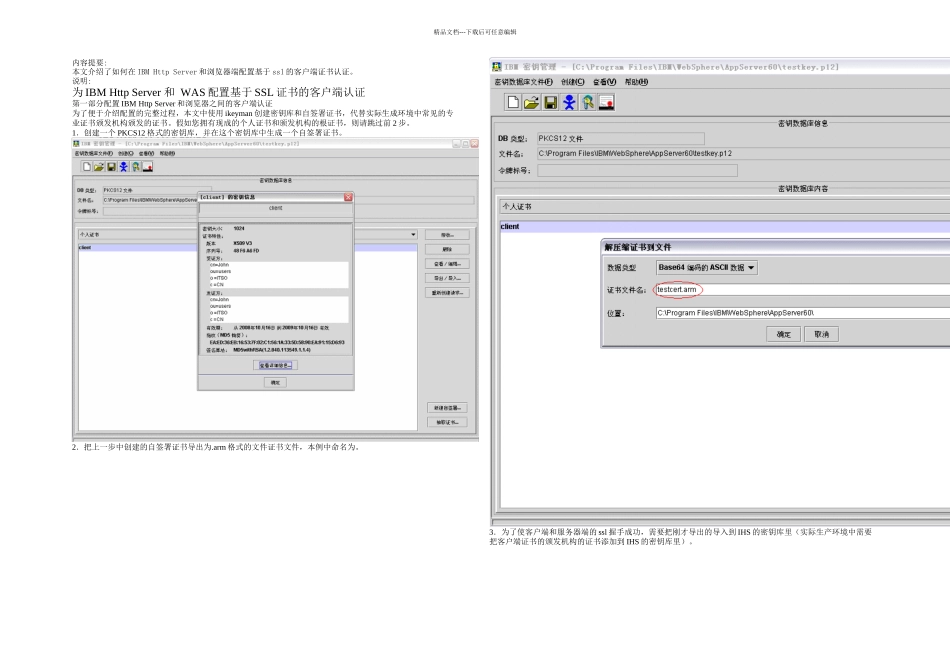Click the new key database icon in the export-certificate window
950x672 pixels.
(x=513, y=102)
